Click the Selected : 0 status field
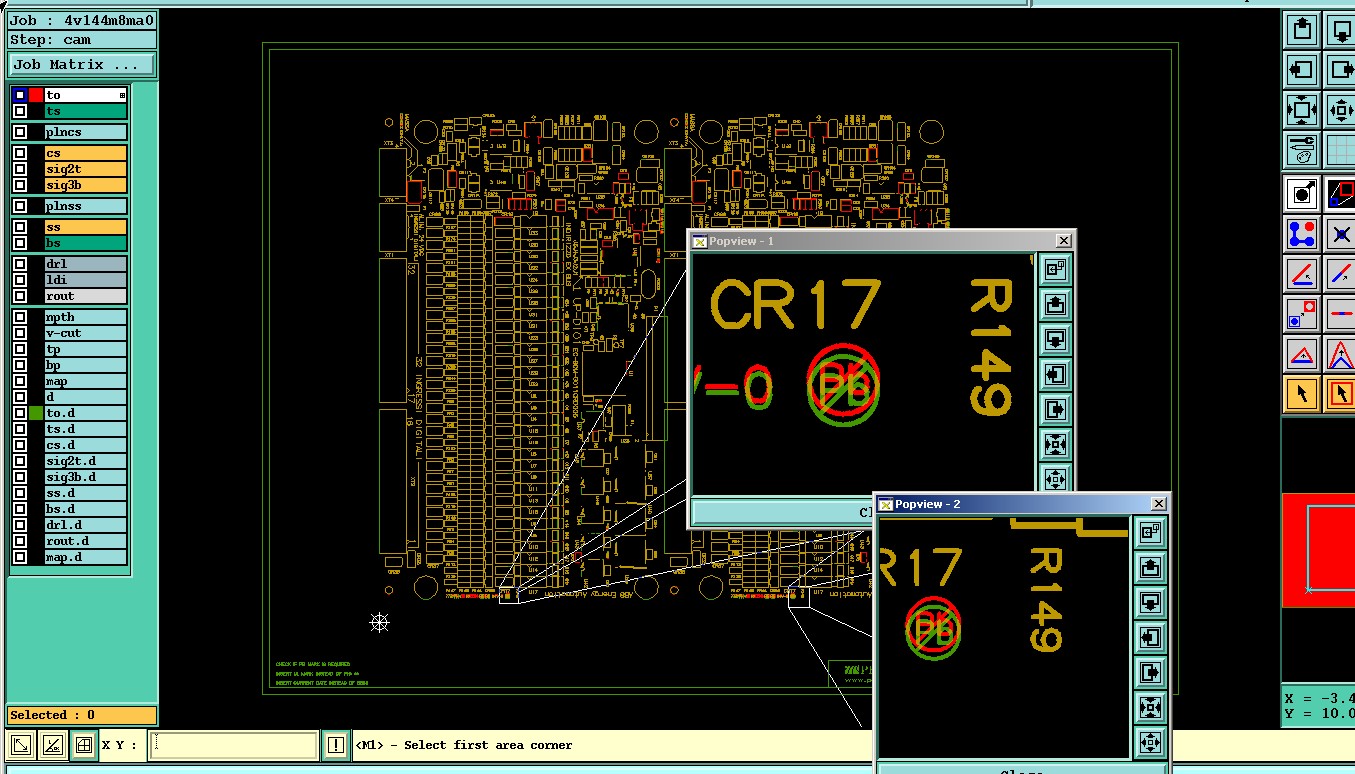The image size is (1355, 774). click(82, 715)
